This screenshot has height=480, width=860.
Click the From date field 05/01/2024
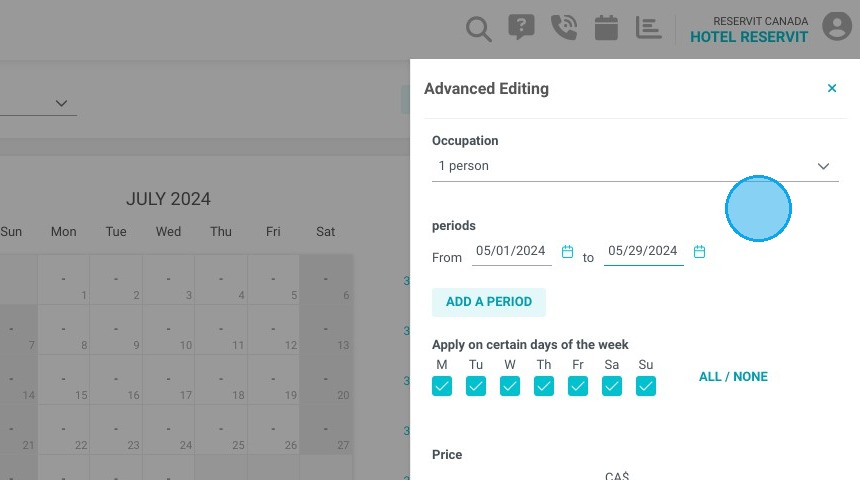[x=511, y=252]
